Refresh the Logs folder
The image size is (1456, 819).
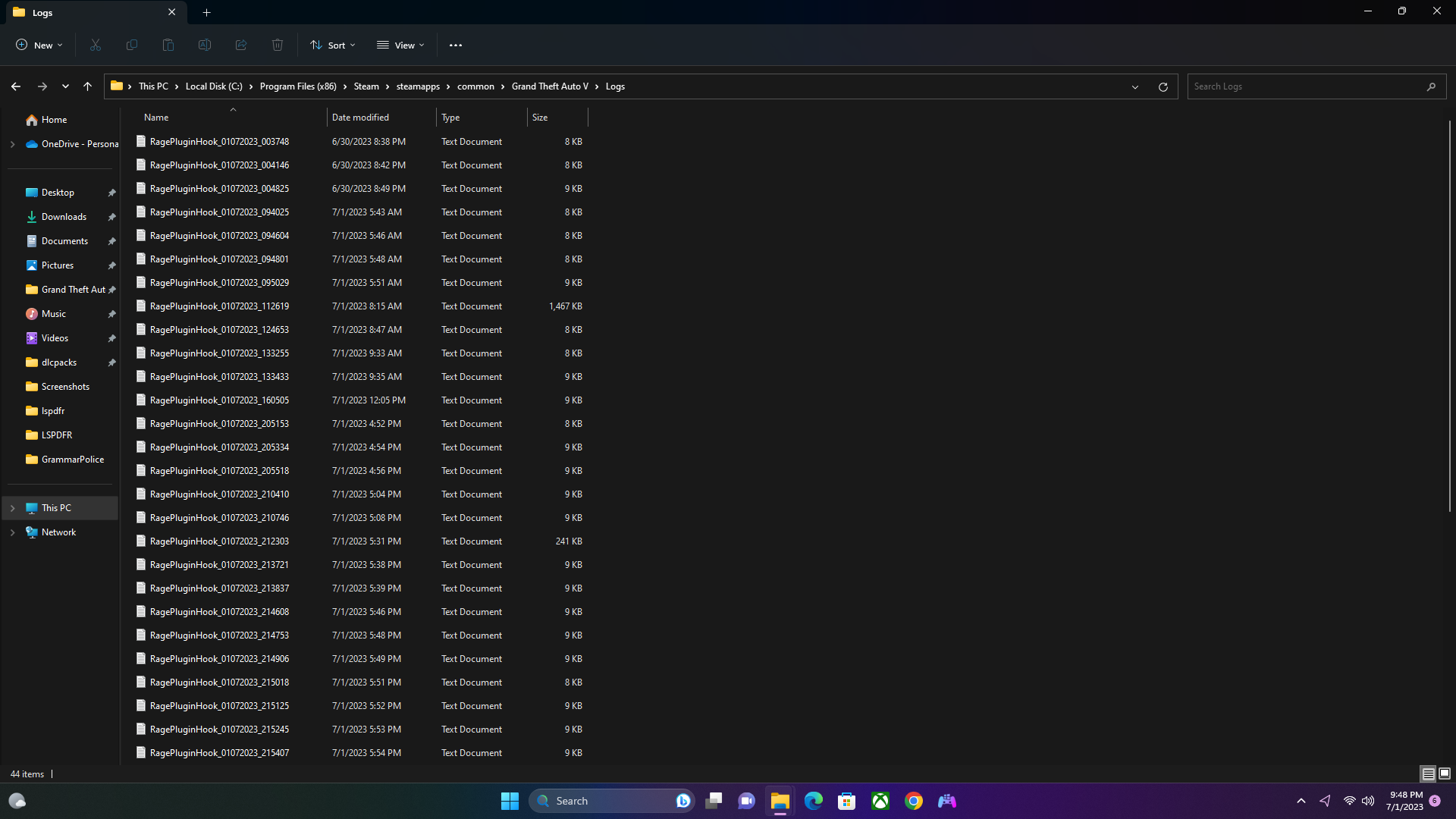tap(1163, 86)
